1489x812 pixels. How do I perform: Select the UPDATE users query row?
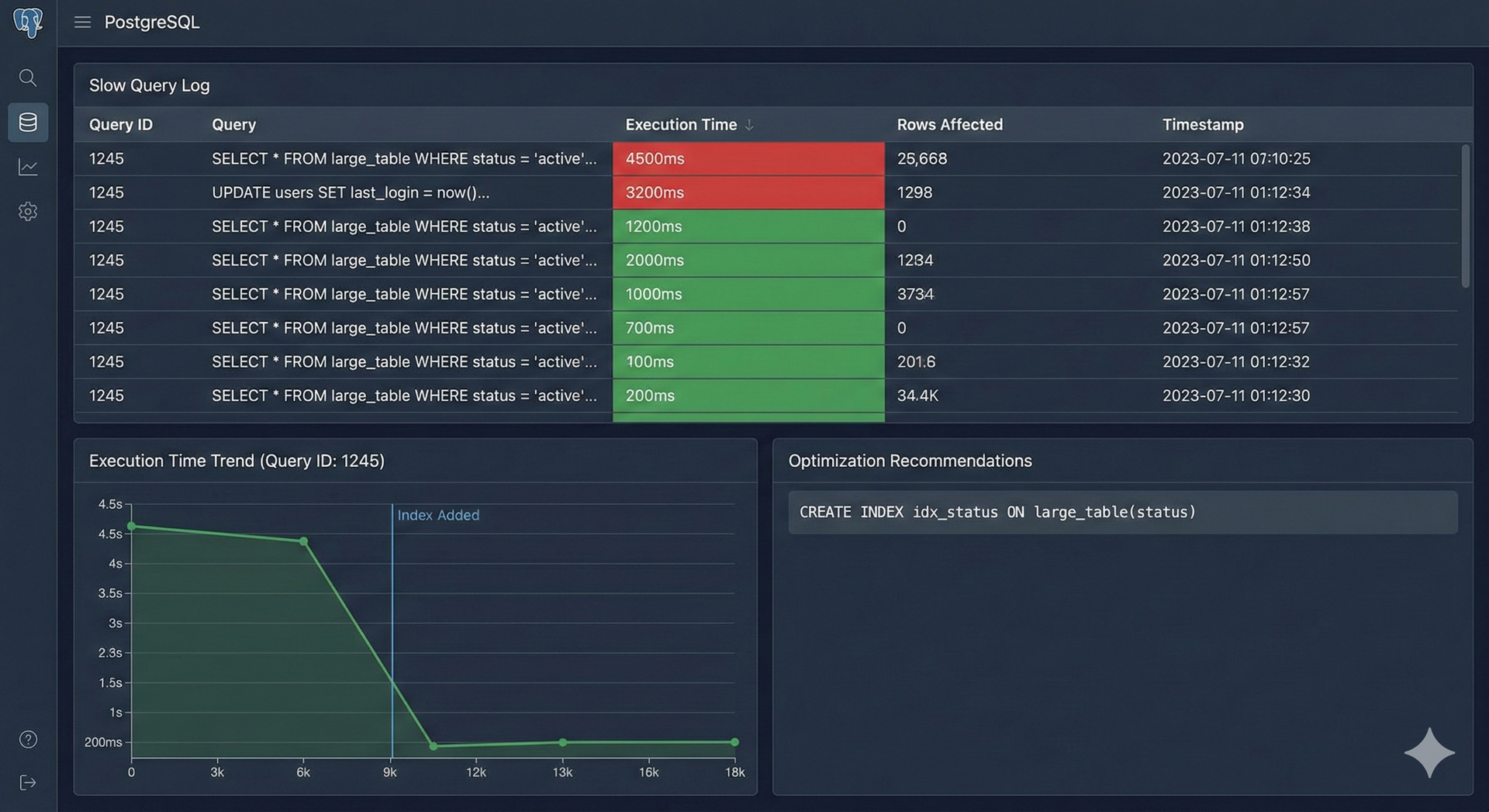[x=351, y=192]
